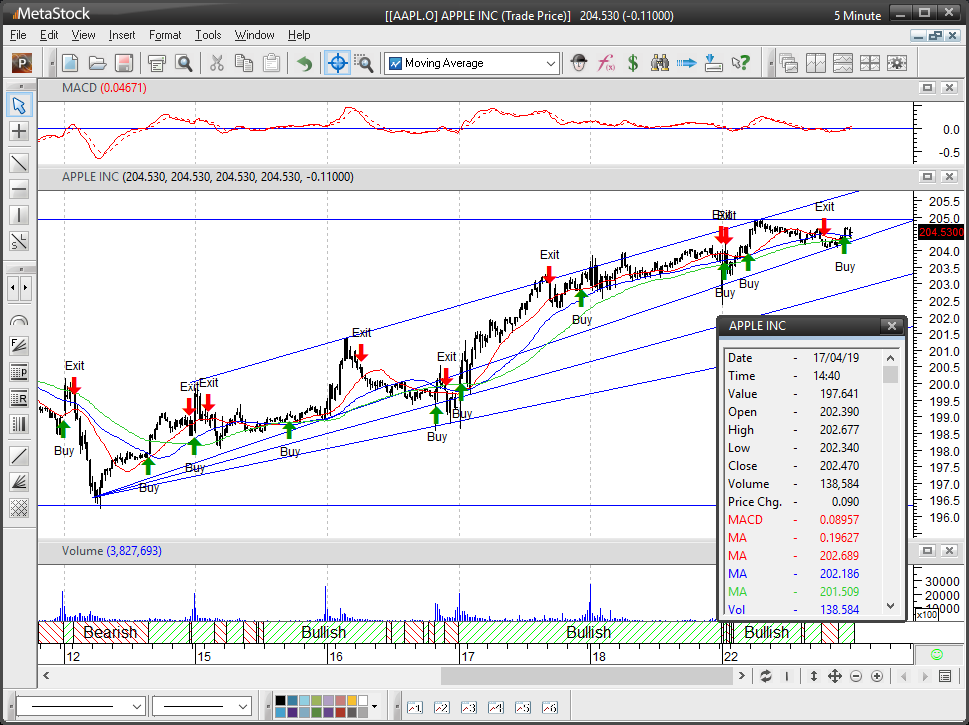Select the vertical line tool
Viewport: 969px width, 725px height.
click(19, 215)
